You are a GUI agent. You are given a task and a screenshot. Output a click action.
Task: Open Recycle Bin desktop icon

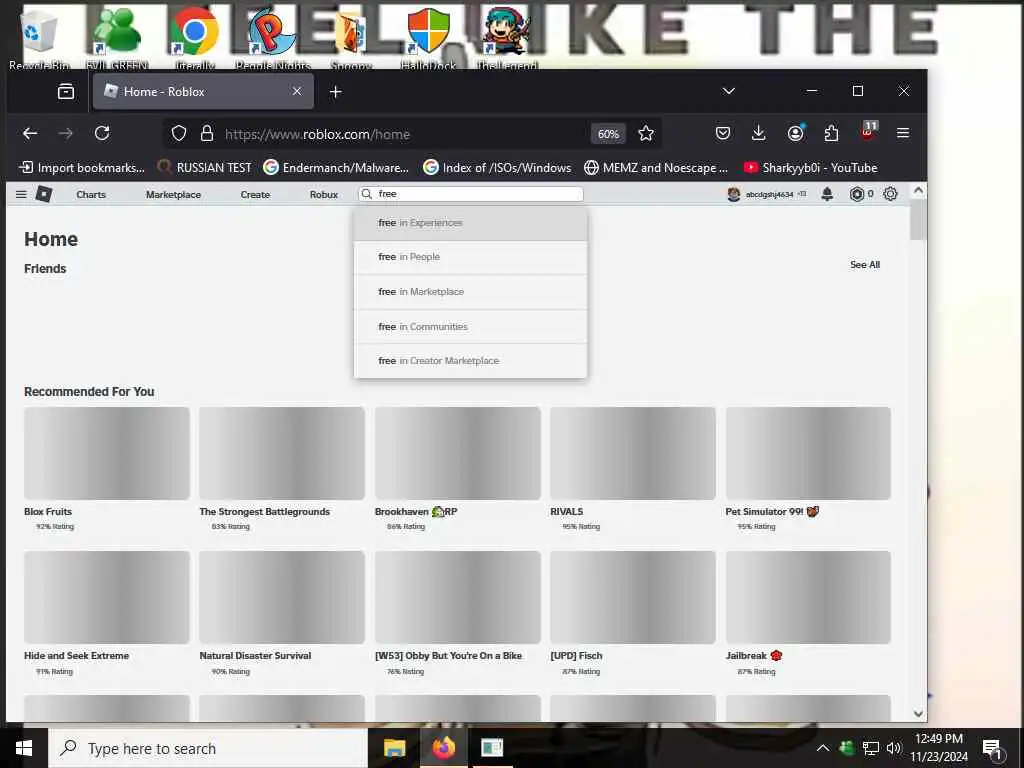pyautogui.click(x=39, y=38)
